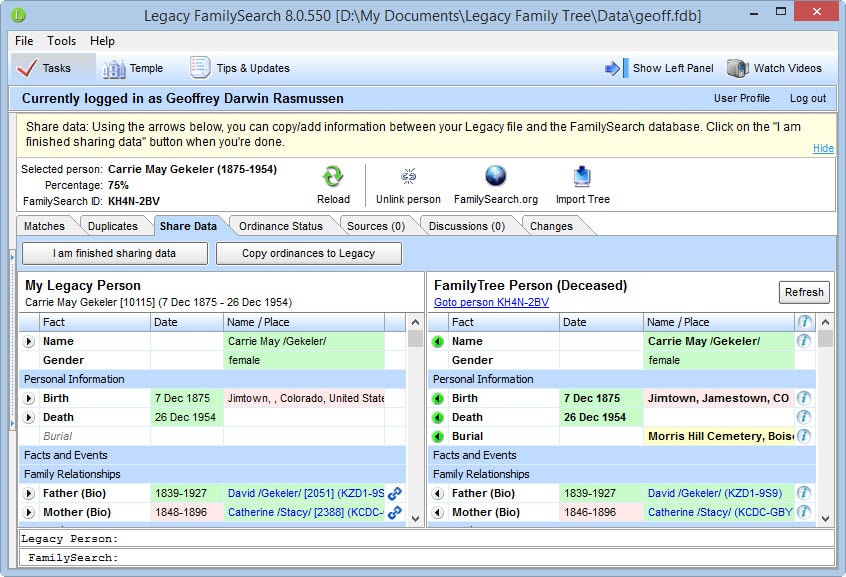
Task: Click the link icon beside Father David Gekeler
Action: tap(395, 493)
